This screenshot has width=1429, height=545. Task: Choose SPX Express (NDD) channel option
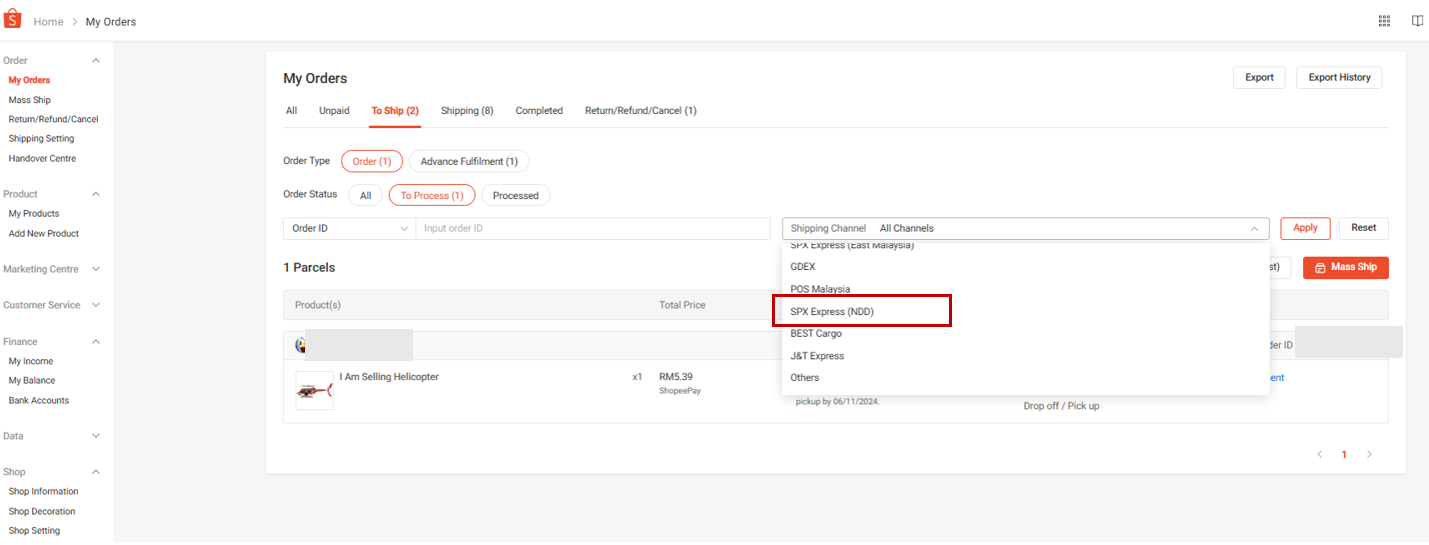tap(832, 312)
